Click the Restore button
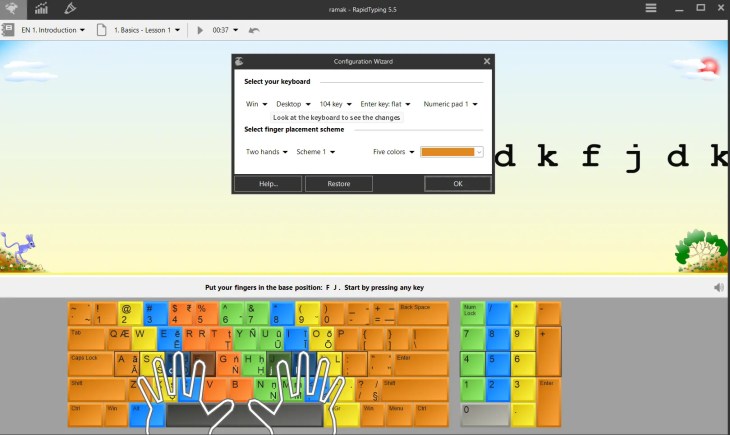 [338, 184]
